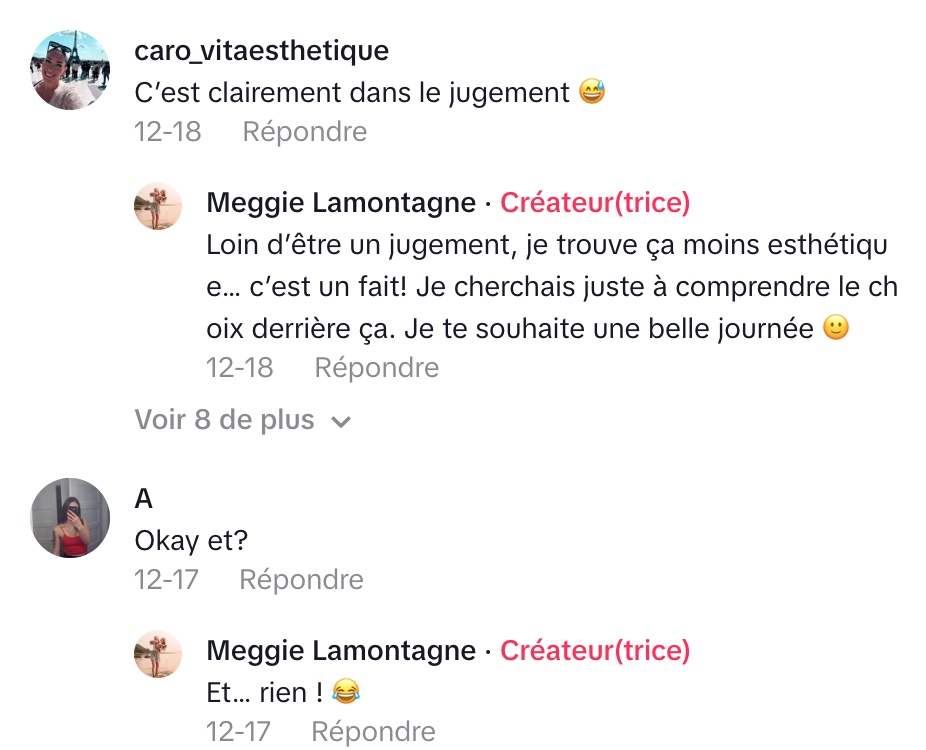
Task: Reply to the 'Loin d'être un jugement' comment
Action: tap(376, 368)
